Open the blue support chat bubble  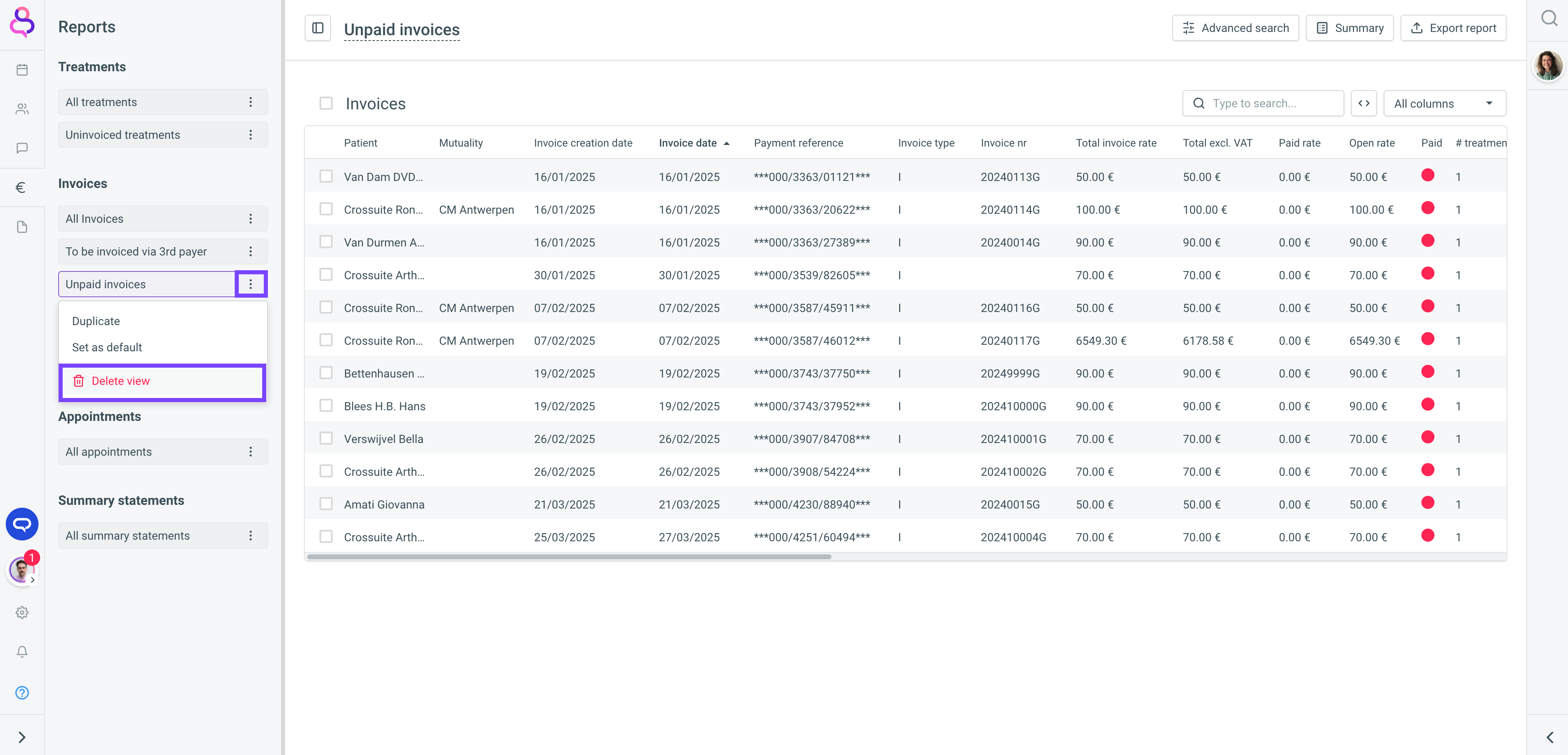click(22, 524)
